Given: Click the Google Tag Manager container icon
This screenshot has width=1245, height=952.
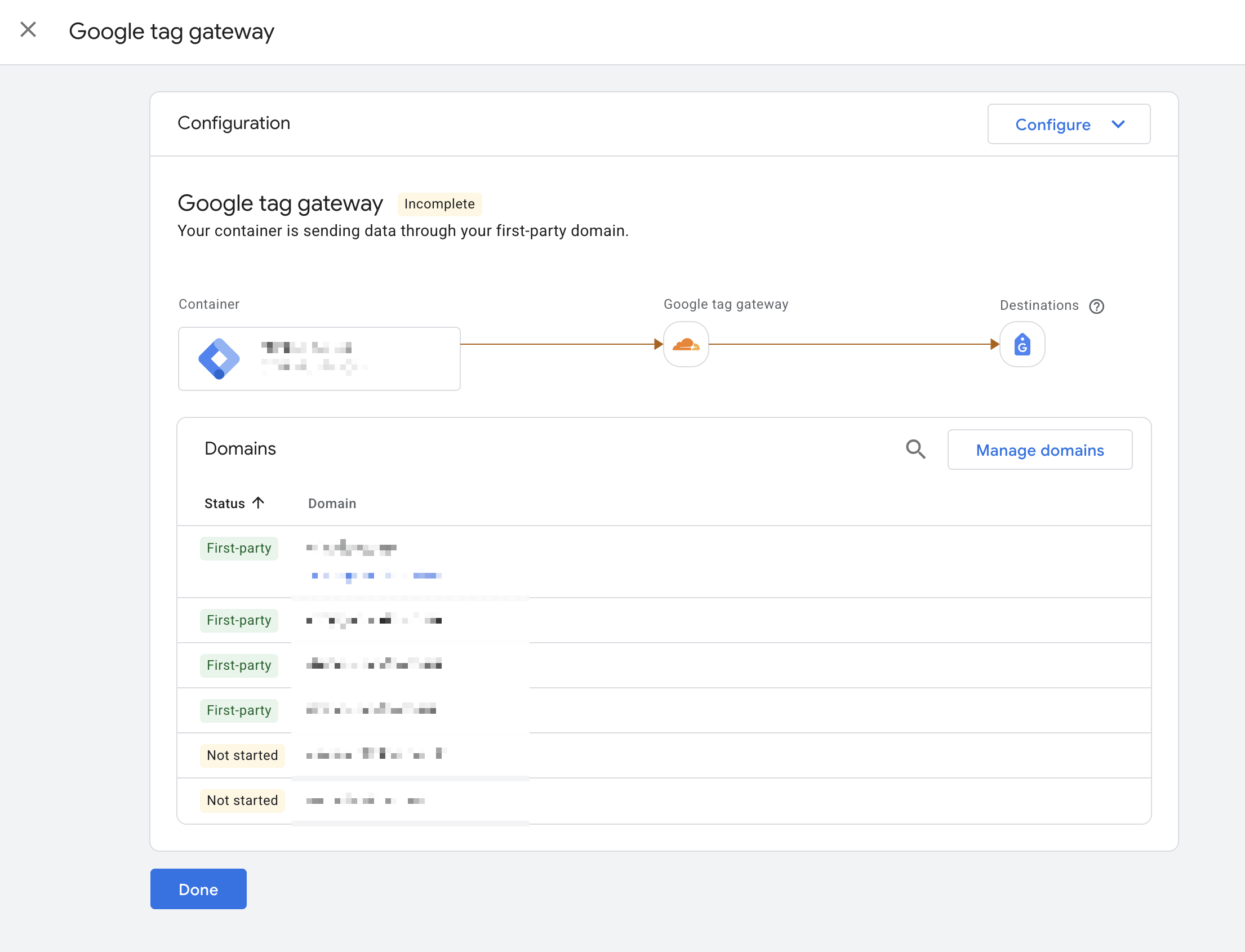Looking at the screenshot, I should (x=219, y=359).
